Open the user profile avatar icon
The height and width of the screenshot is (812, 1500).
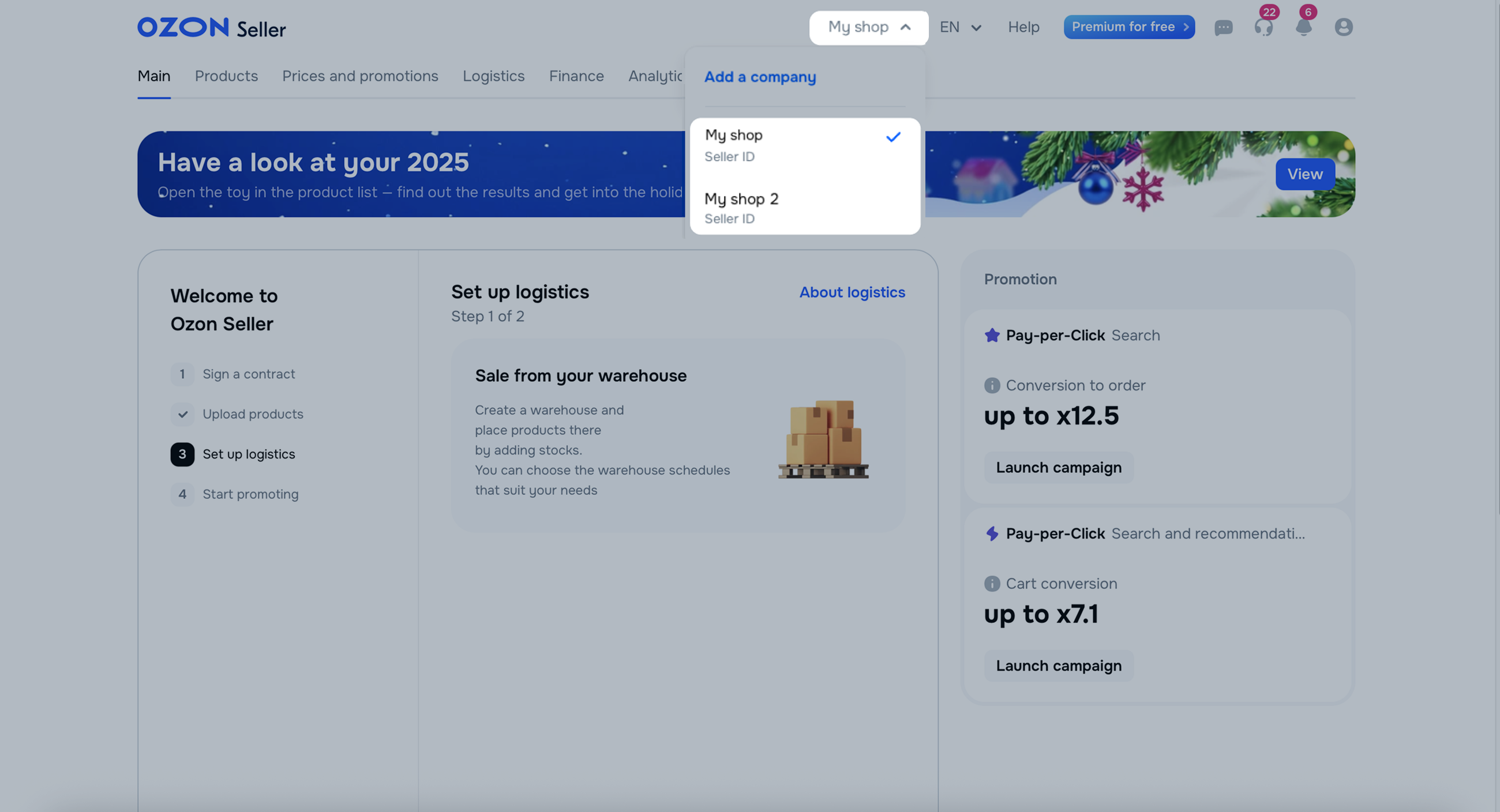pos(1343,27)
